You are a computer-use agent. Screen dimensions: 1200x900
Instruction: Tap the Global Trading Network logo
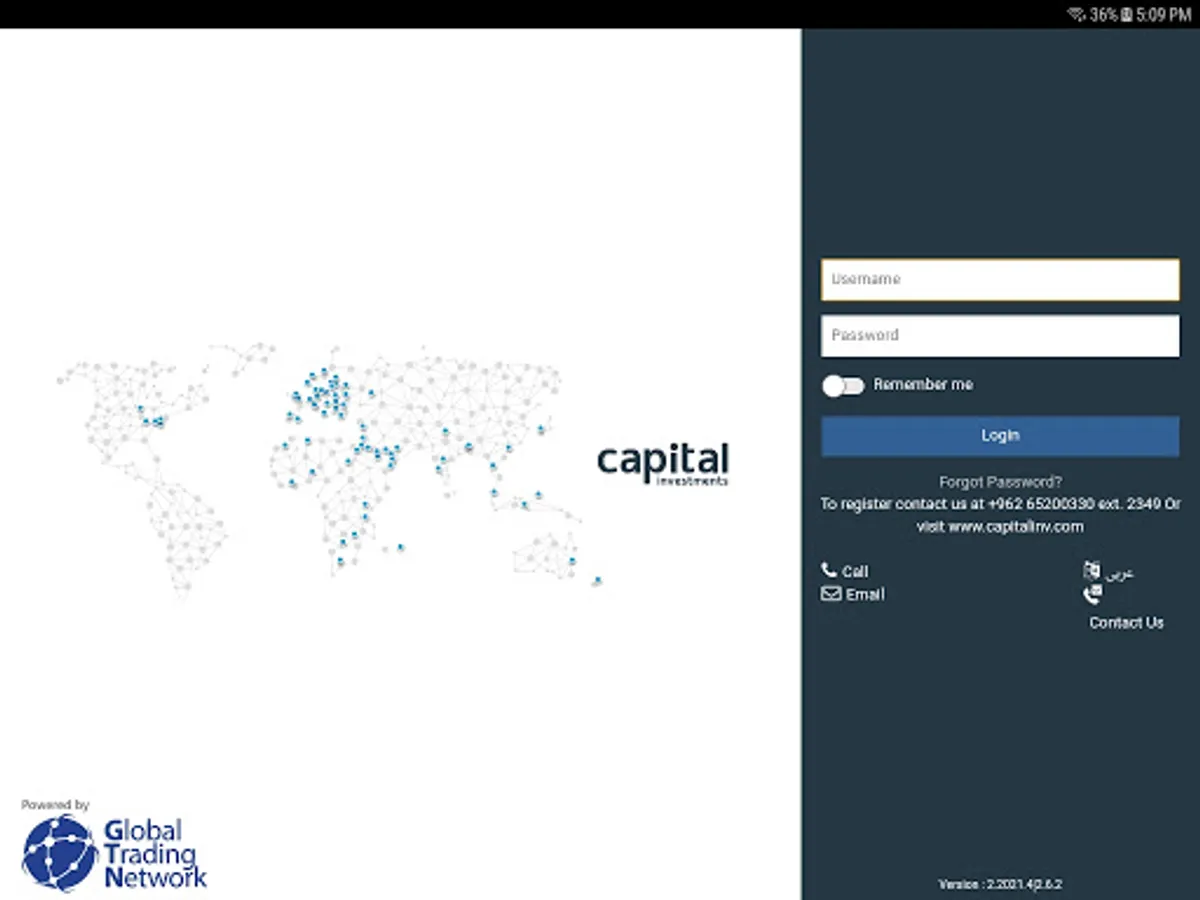pyautogui.click(x=113, y=851)
